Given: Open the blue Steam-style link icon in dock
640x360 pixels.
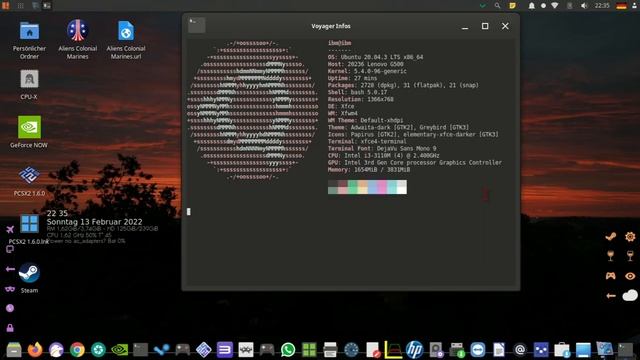Looking at the screenshot, I should click(x=162, y=350).
